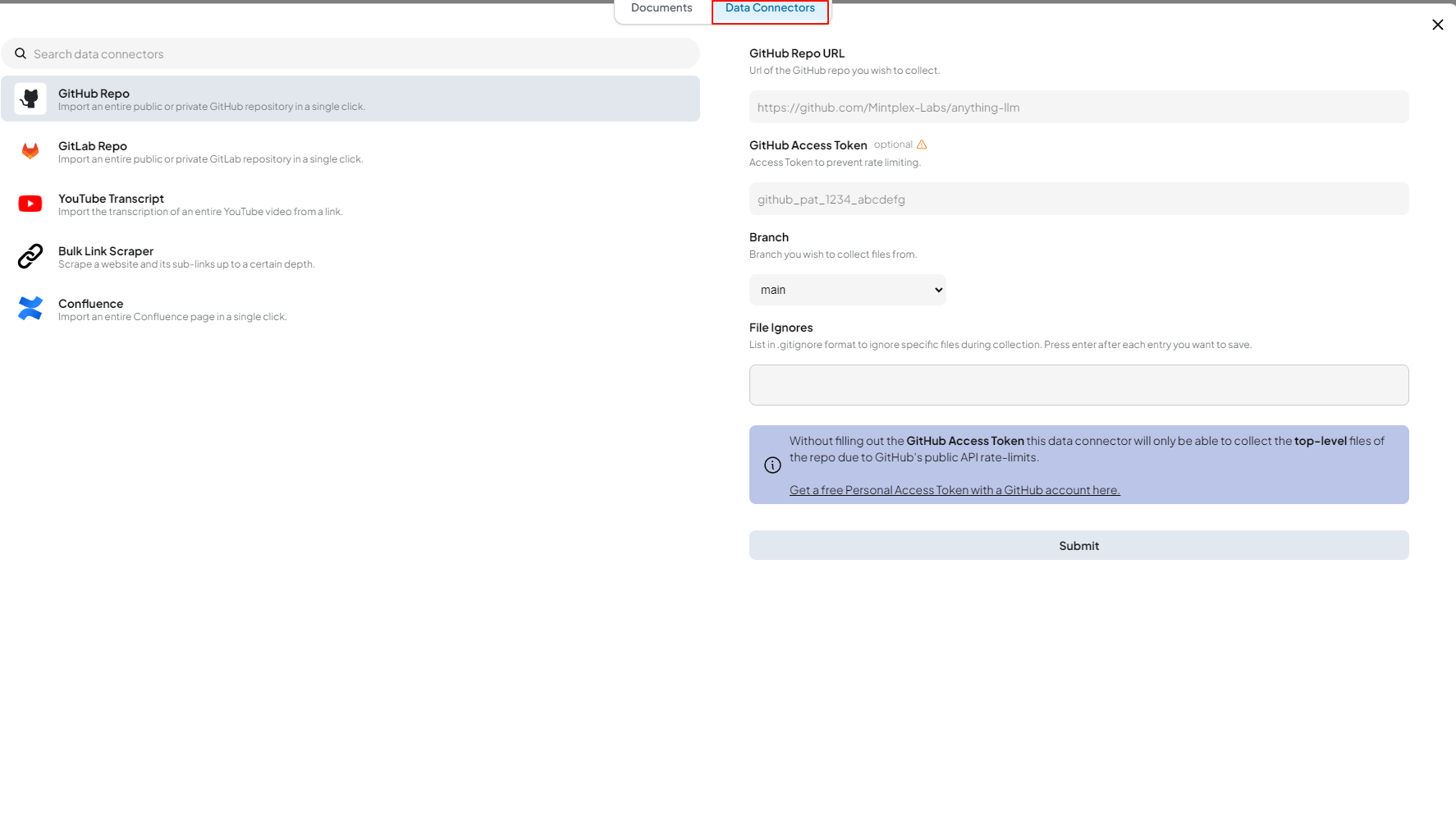The image size is (1456, 830).
Task: Click the GitHub repository import description text
Action: tap(212, 107)
